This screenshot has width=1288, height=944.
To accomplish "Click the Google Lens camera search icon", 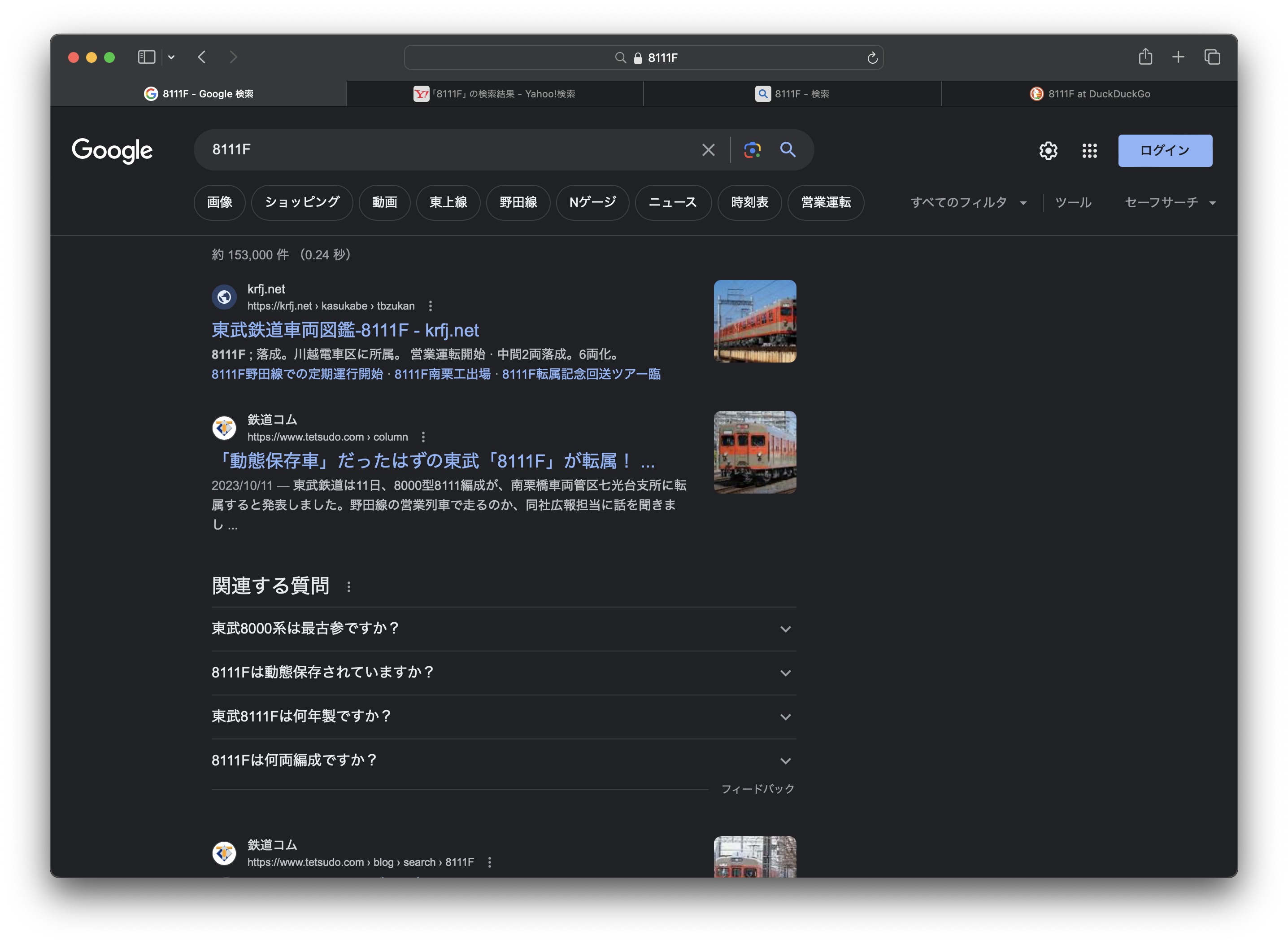I will 752,150.
